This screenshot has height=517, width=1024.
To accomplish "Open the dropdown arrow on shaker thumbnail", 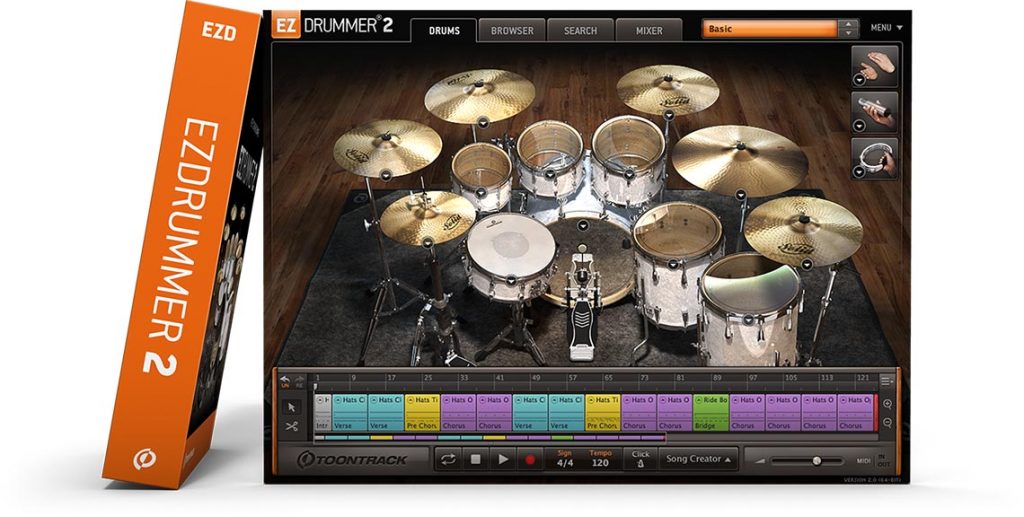I will click(859, 126).
